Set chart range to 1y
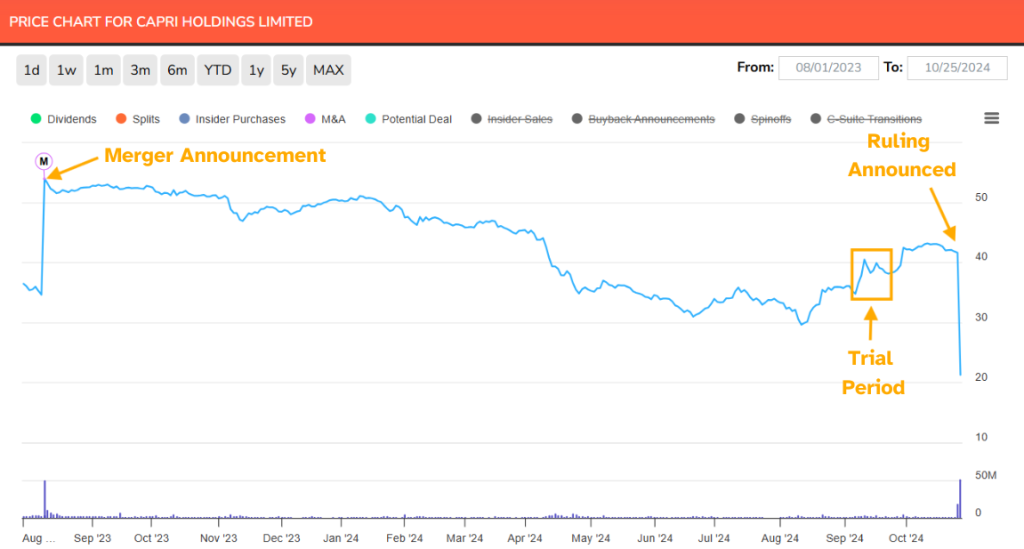This screenshot has height=549, width=1024. tap(256, 70)
